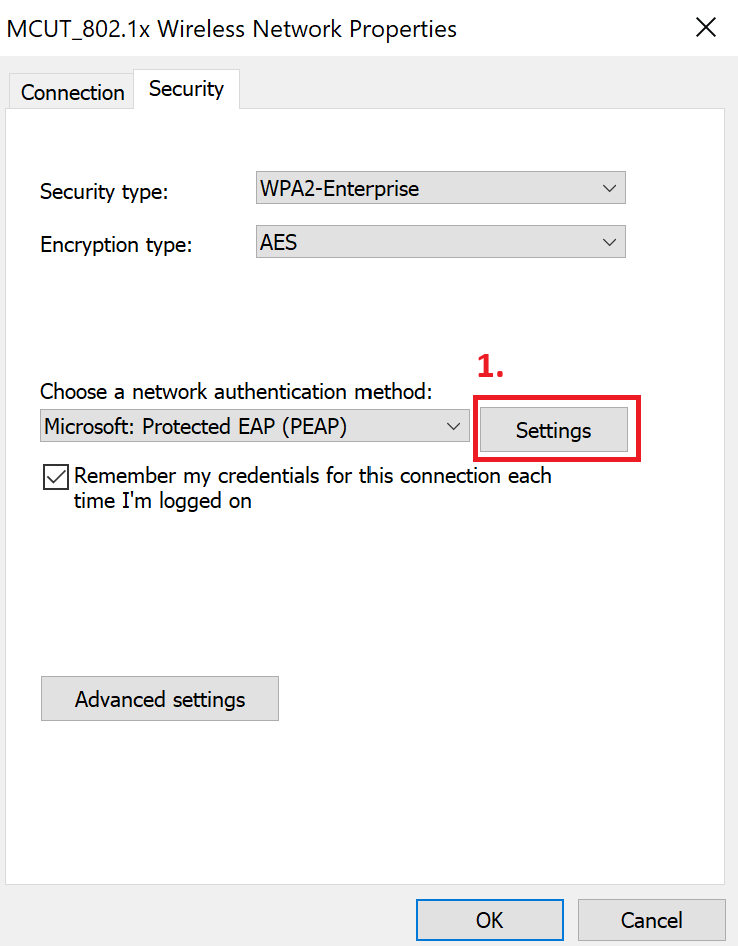Expand the AES encryption type dropdown
Screen dimensions: 738x946
(440, 242)
